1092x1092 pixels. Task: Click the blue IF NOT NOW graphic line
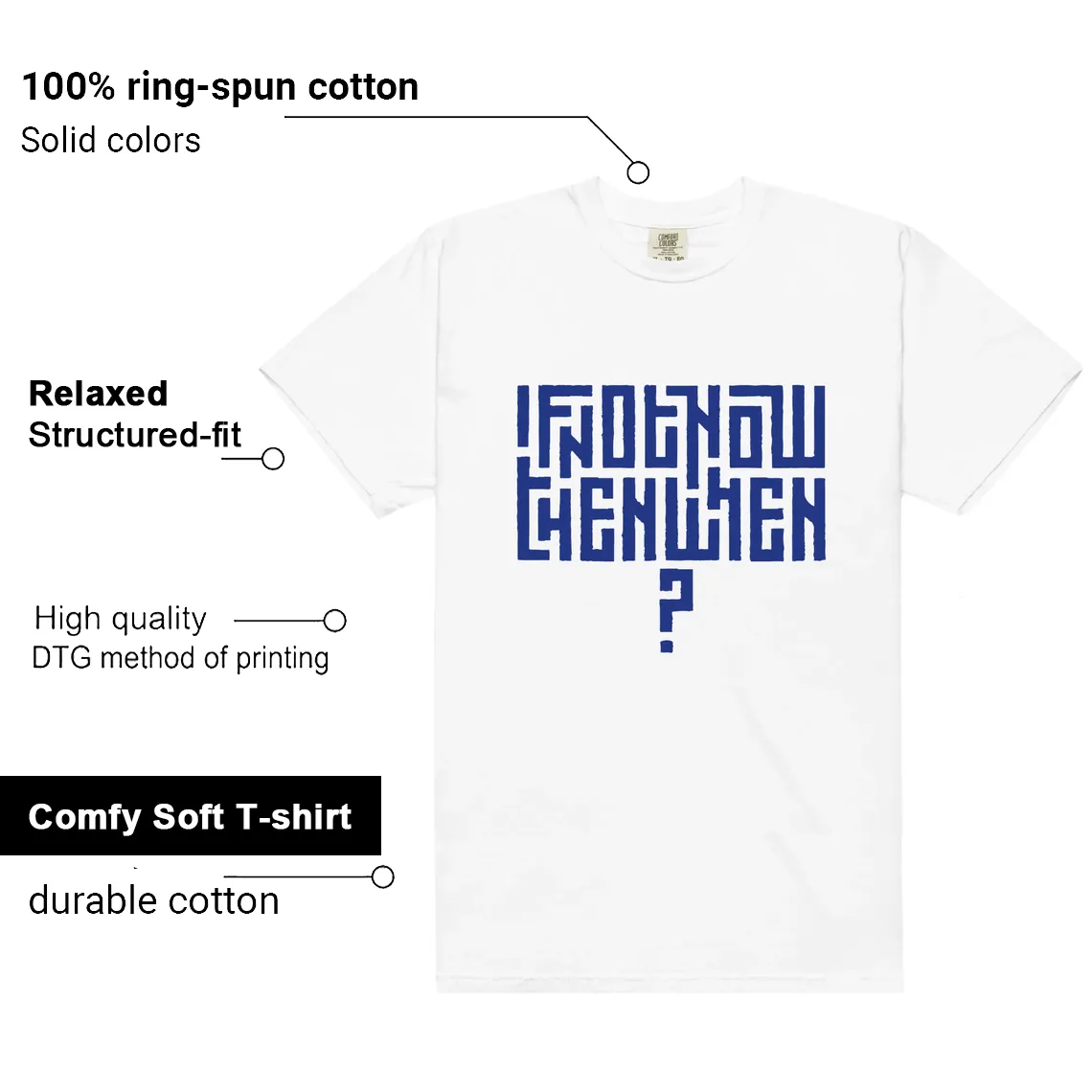pos(671,427)
